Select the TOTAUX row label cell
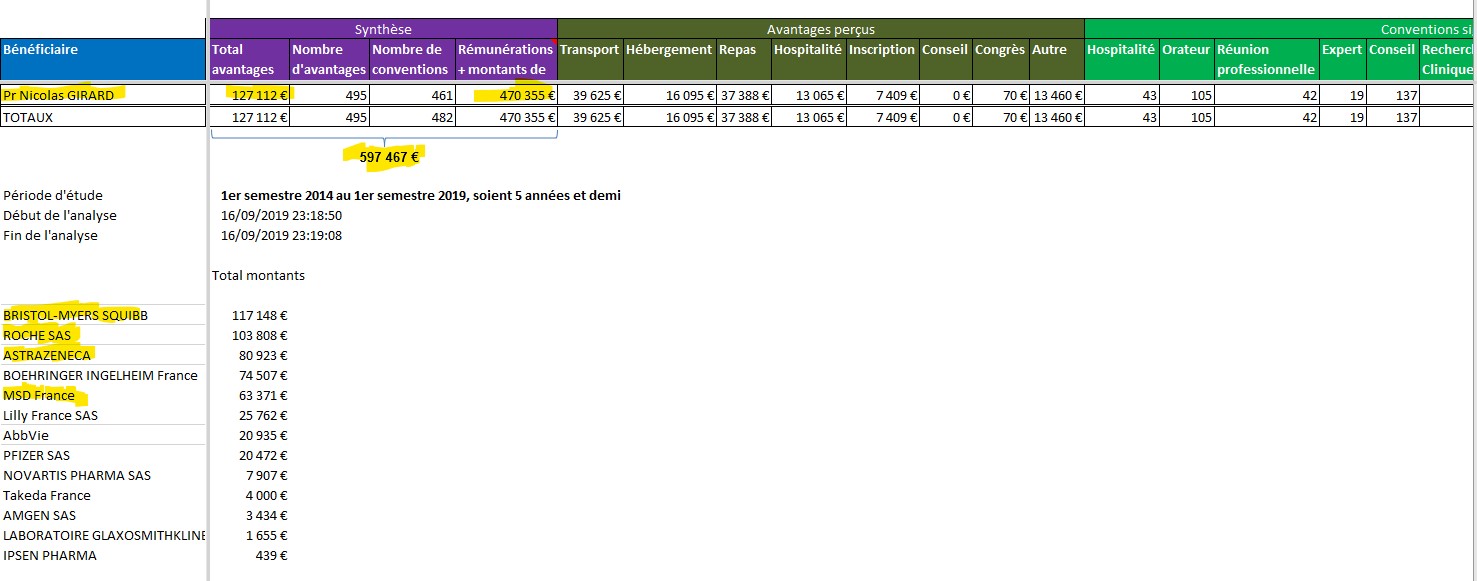Viewport: 1477px width, 581px height. click(x=103, y=117)
